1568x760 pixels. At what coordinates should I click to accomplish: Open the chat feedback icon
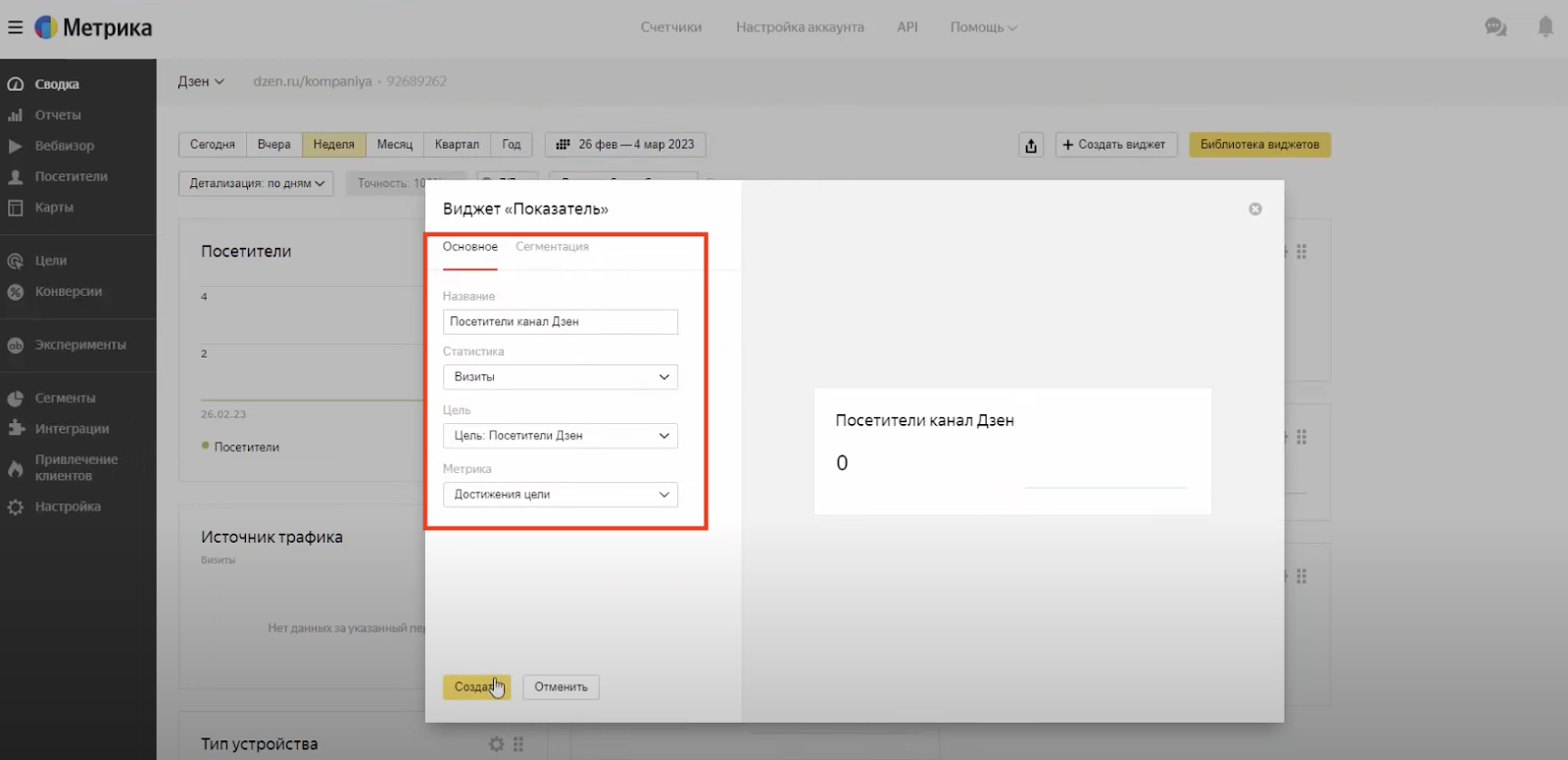(x=1495, y=27)
